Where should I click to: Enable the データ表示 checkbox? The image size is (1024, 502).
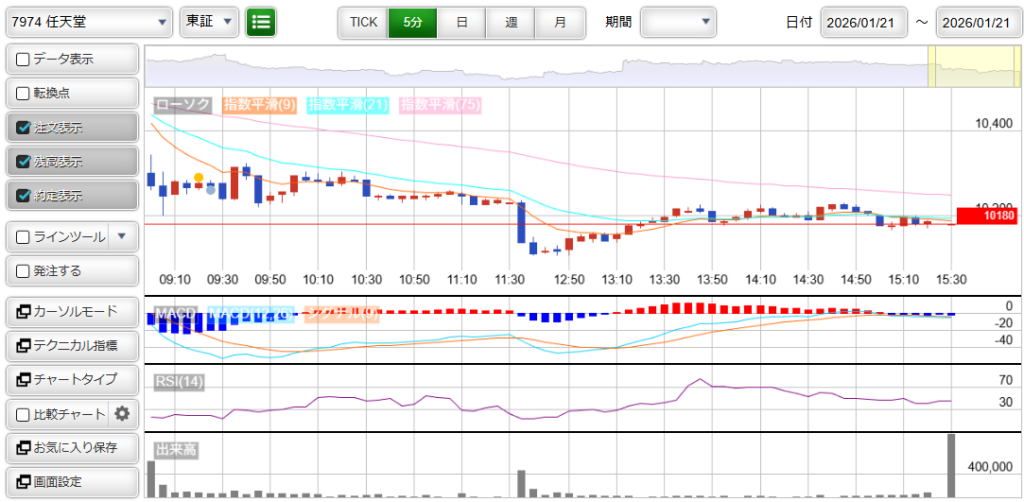[x=24, y=59]
